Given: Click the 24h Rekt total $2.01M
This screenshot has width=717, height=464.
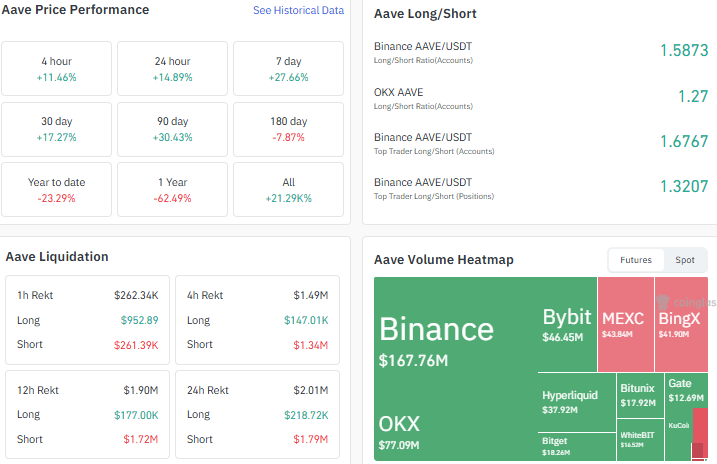Looking at the screenshot, I should (x=310, y=390).
